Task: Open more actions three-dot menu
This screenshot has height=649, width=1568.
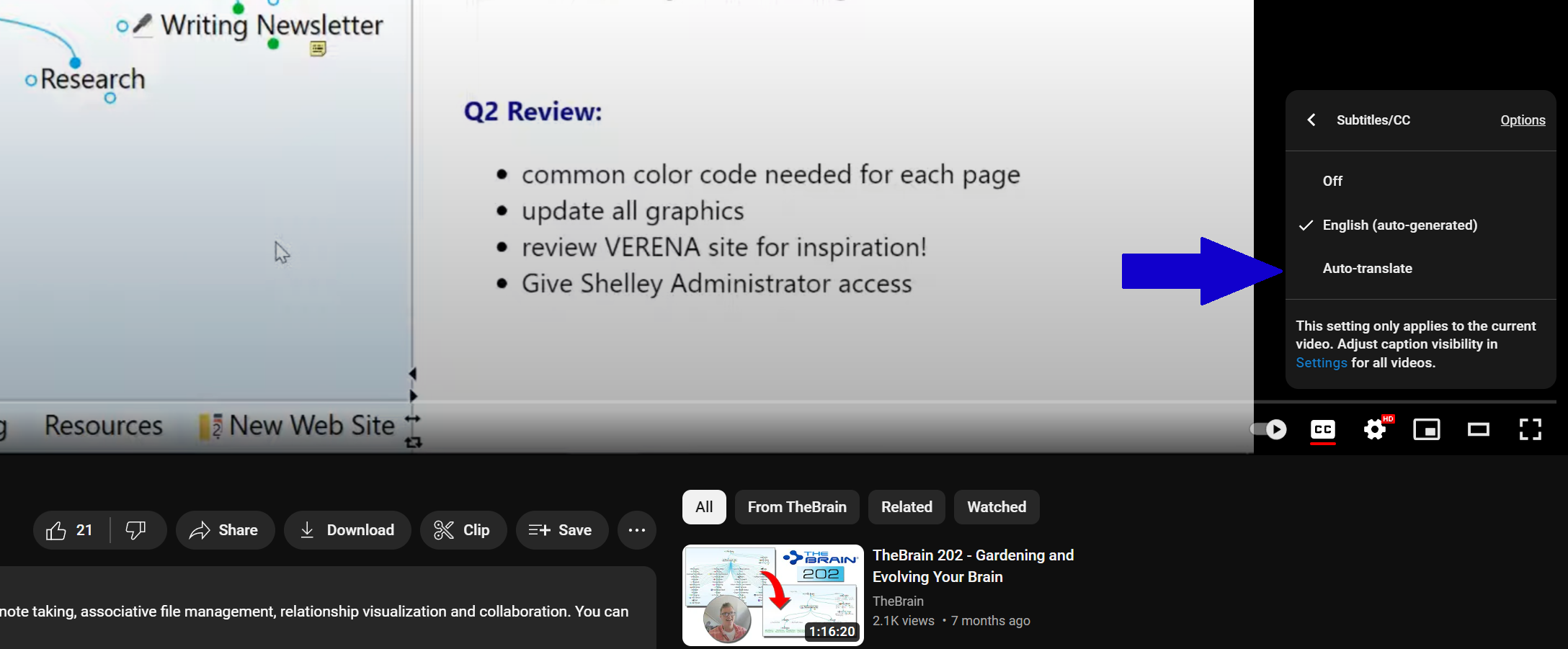Action: coord(637,530)
